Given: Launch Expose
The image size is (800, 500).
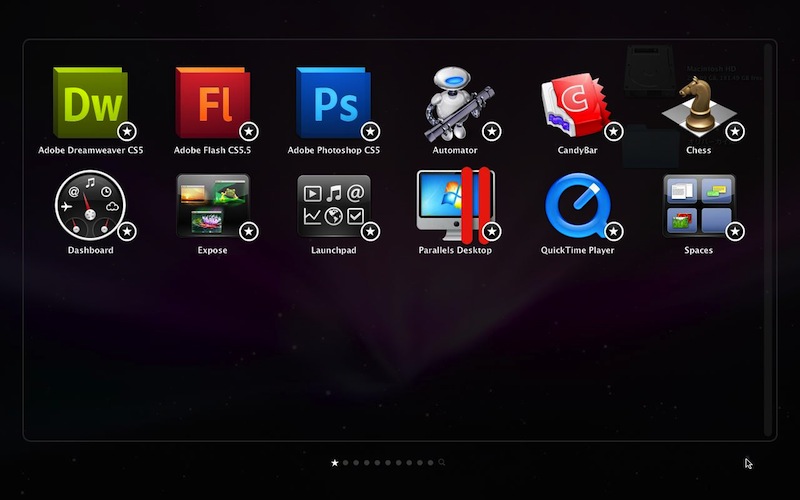Looking at the screenshot, I should 212,204.
